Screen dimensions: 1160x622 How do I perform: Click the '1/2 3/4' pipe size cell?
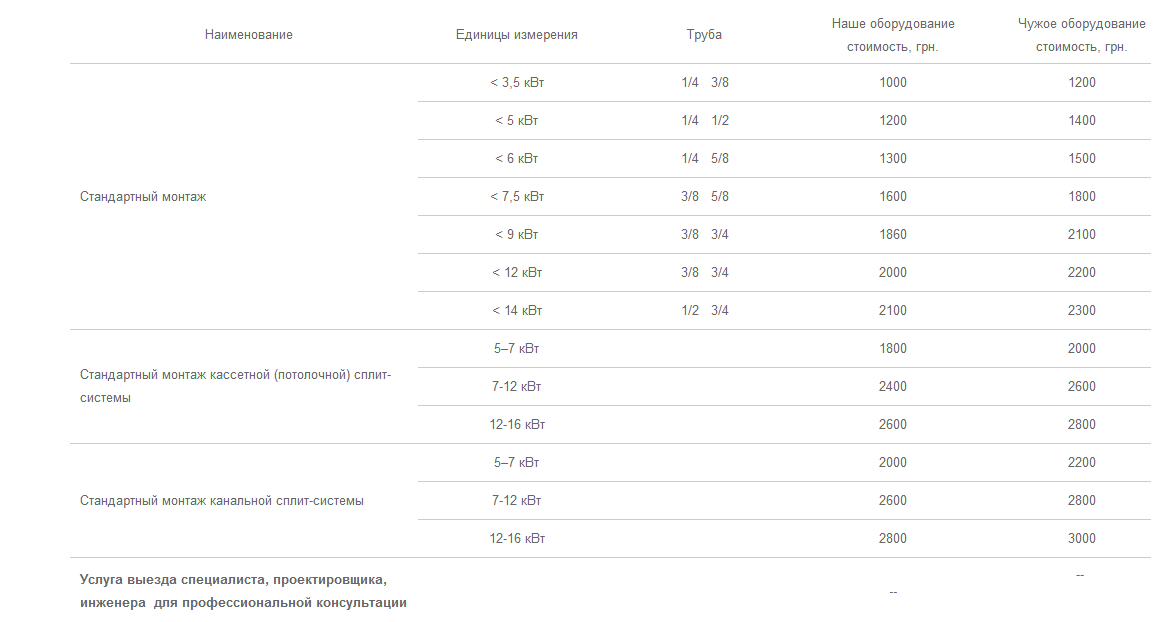tap(704, 311)
